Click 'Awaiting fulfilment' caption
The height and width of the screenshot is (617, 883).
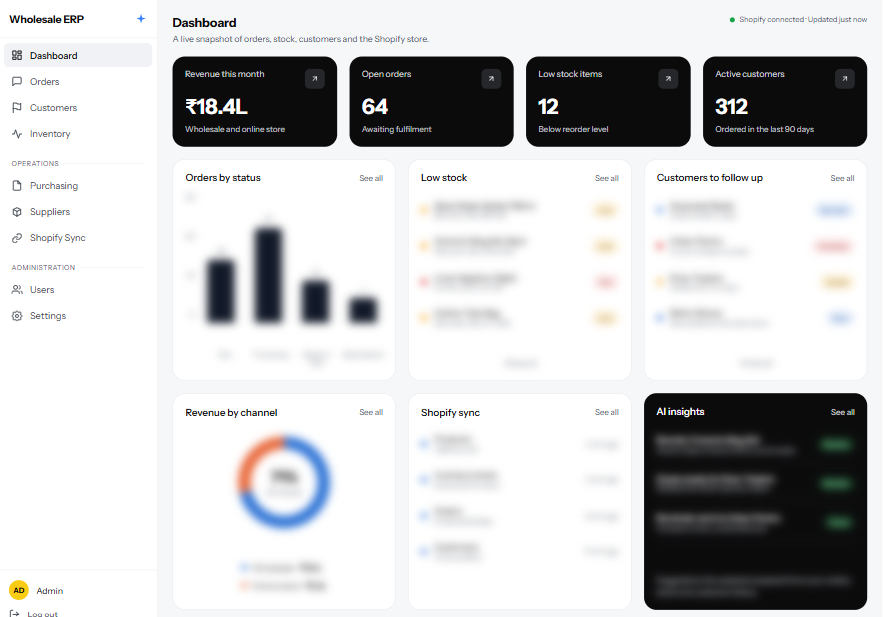pos(396,129)
